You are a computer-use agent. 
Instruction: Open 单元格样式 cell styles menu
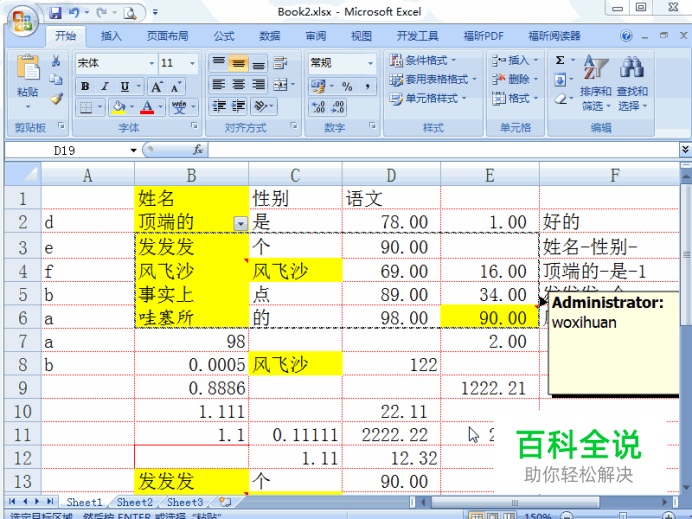(428, 98)
